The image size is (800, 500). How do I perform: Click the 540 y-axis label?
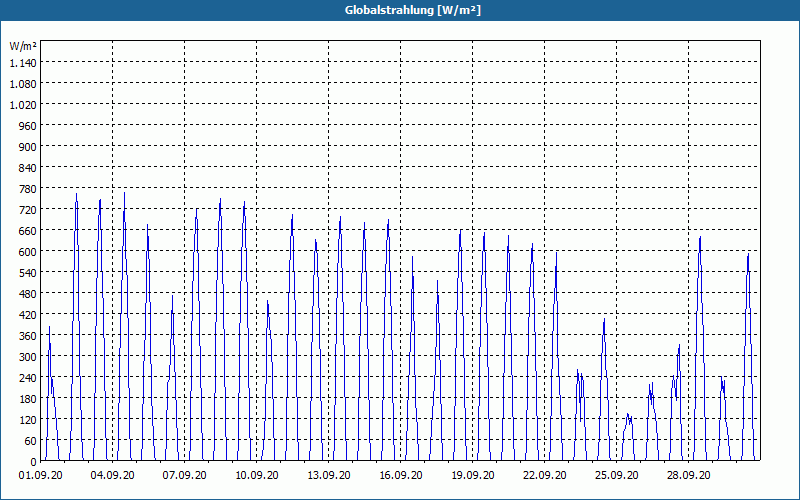tap(28, 273)
